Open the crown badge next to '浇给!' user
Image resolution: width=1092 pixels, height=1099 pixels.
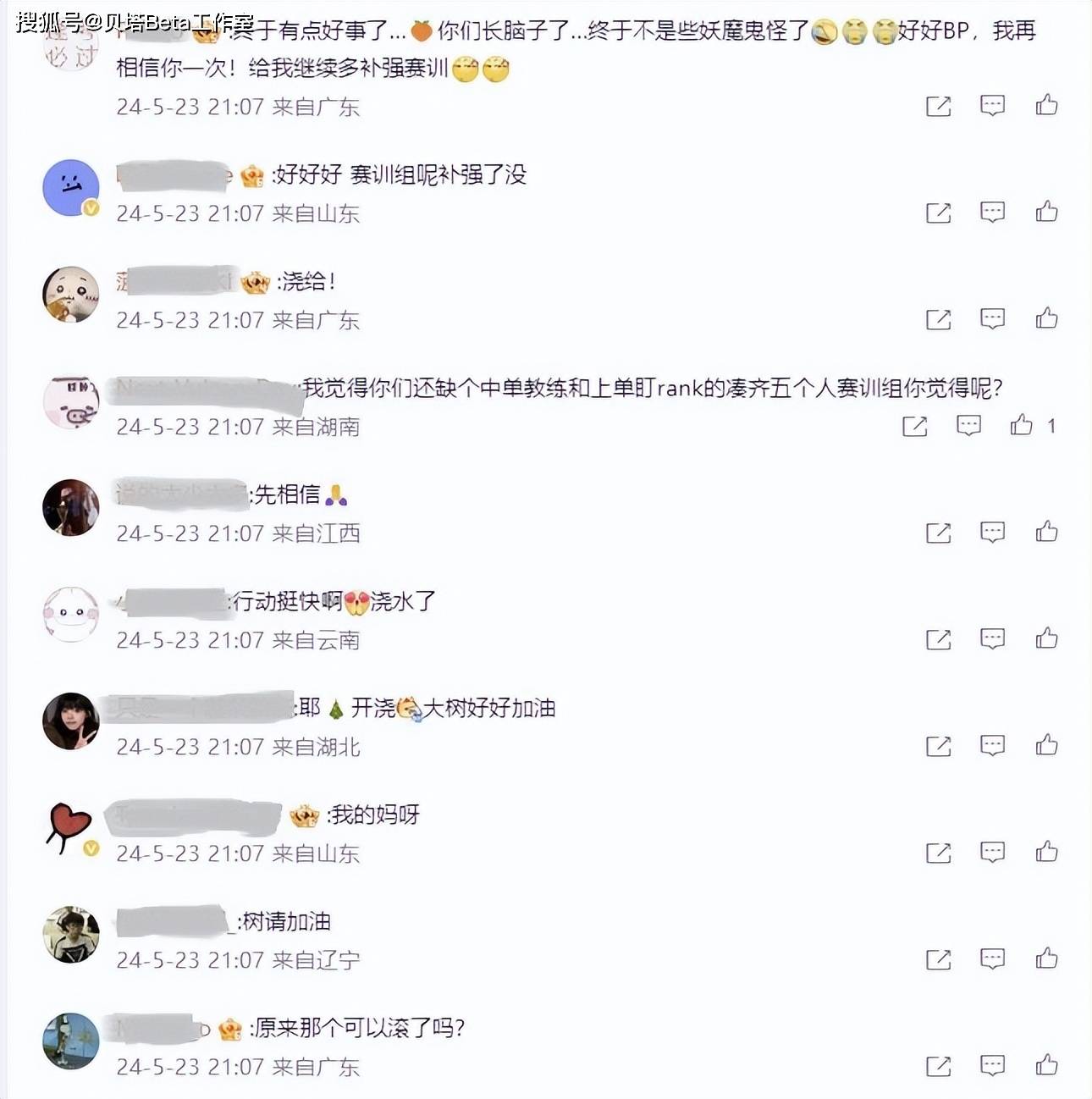click(x=255, y=283)
